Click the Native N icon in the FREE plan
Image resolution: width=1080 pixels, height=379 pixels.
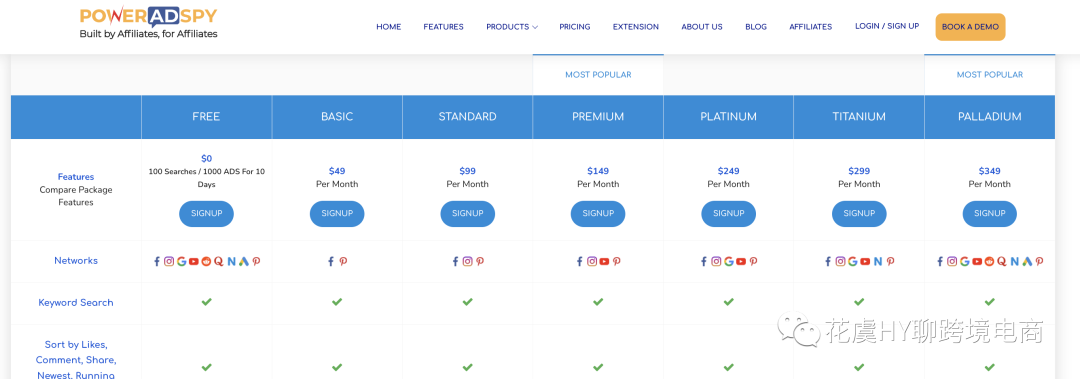click(231, 261)
